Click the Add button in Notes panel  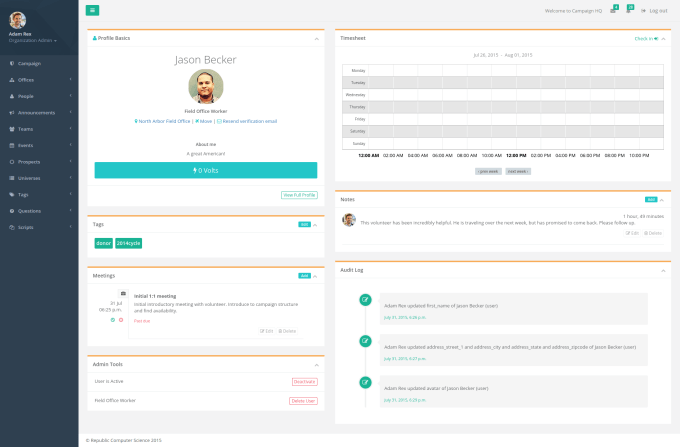(651, 199)
